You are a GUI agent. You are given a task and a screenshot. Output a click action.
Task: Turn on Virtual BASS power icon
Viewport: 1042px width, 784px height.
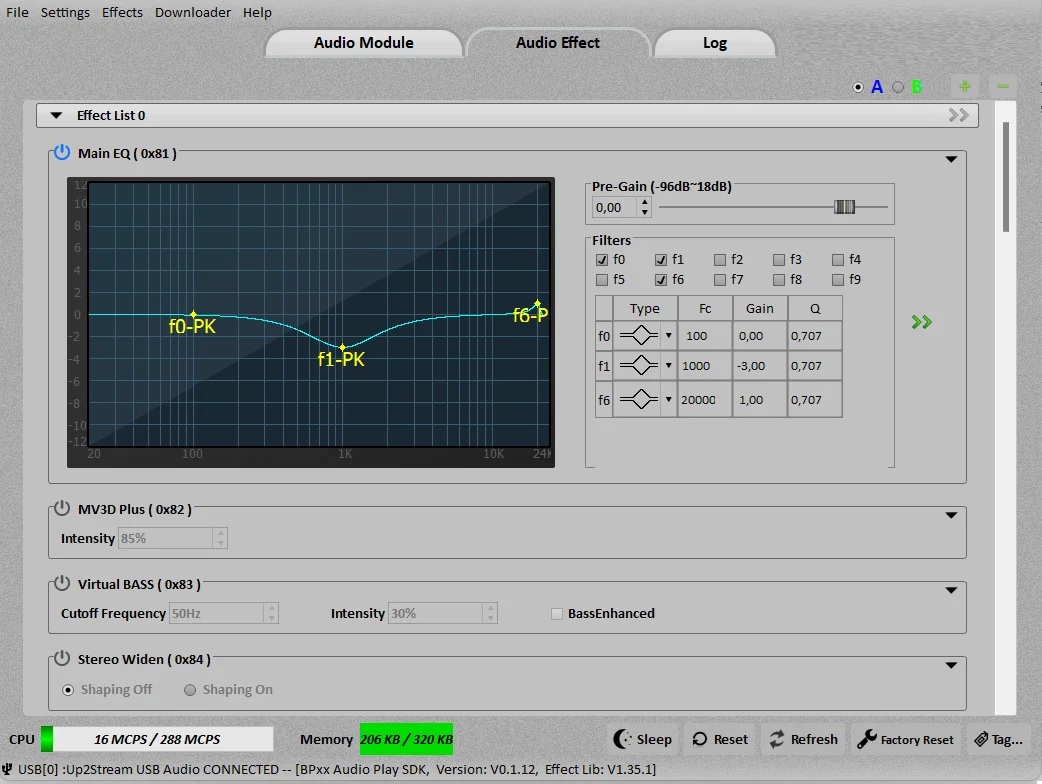point(62,584)
